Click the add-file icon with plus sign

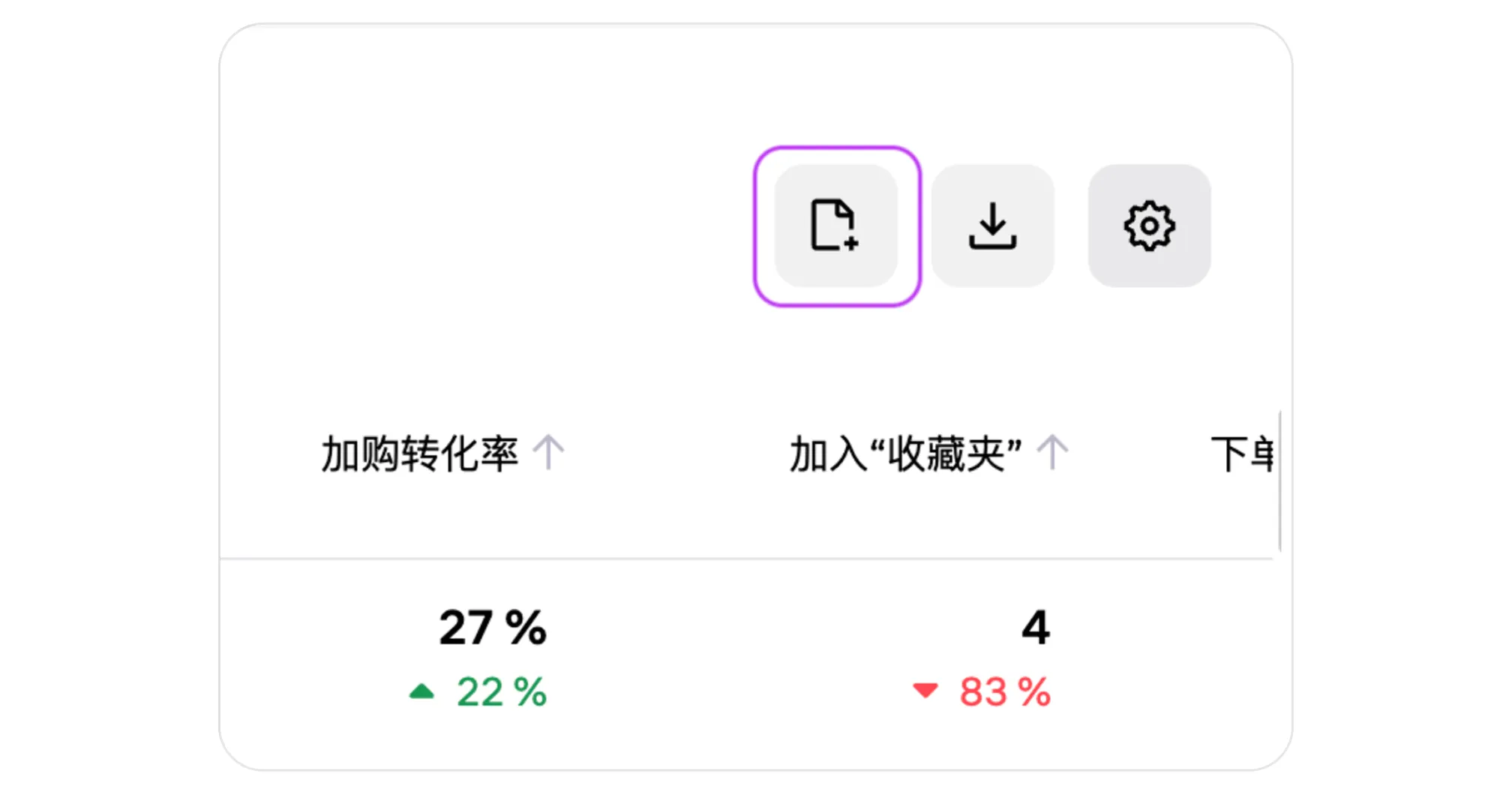[835, 225]
